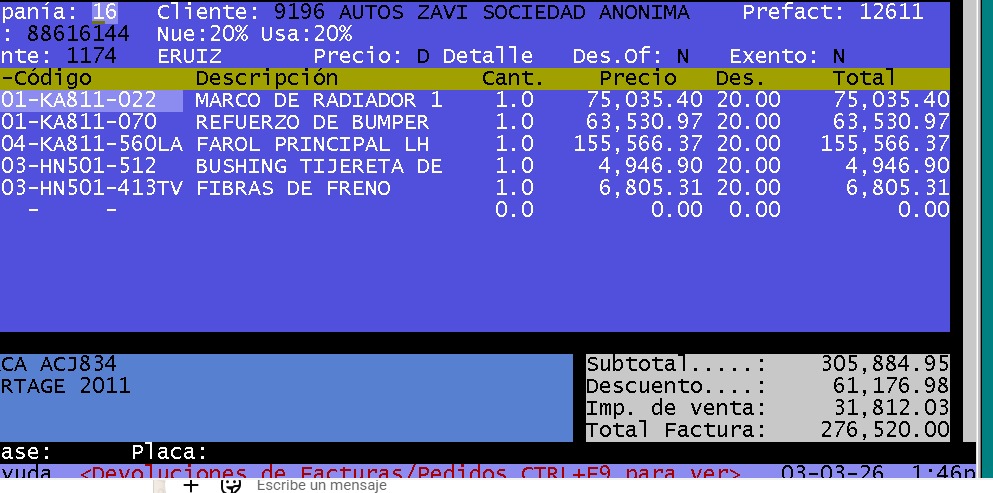993x493 pixels.
Task: Select code 01-KA811-070
Action: click(x=79, y=122)
